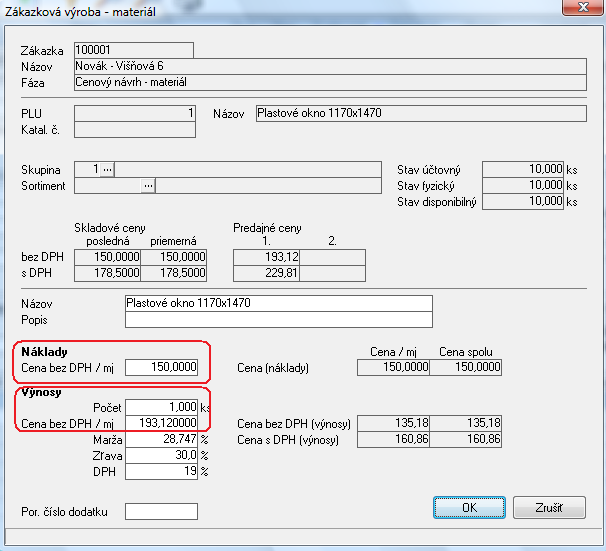The width and height of the screenshot is (606, 551).
Task: Edit the Výnosy Cena bez DPH field
Action: (x=162, y=424)
